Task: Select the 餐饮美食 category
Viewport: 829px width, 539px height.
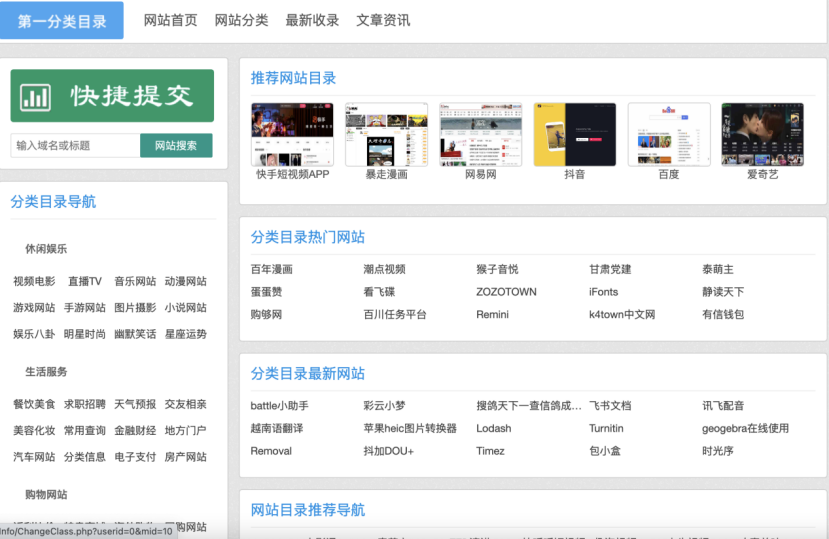Action: [34, 404]
